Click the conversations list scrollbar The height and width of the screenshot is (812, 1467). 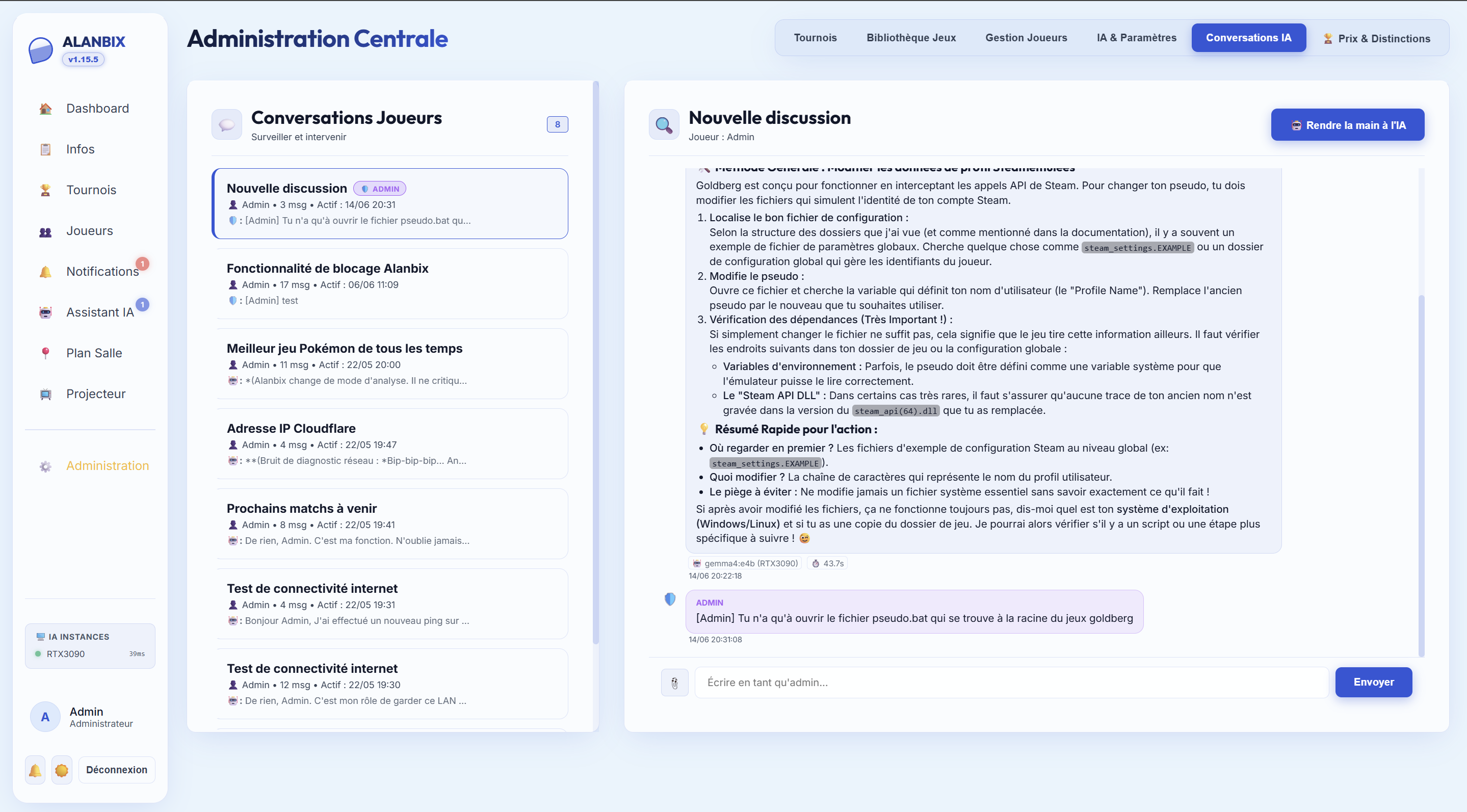click(x=596, y=362)
